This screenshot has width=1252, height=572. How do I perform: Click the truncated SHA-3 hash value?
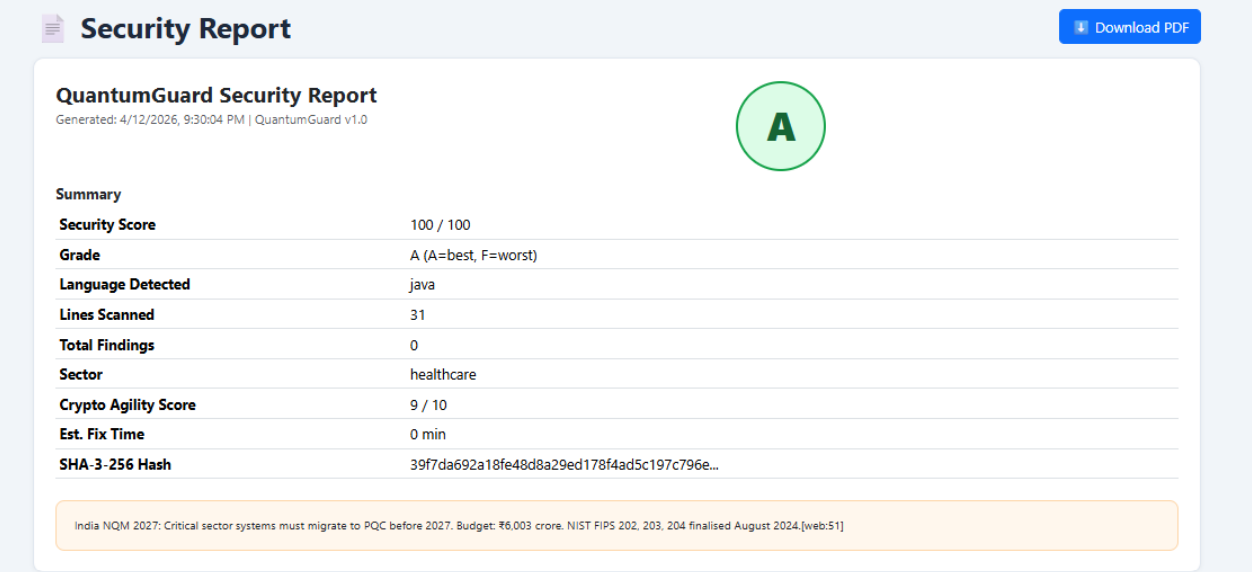[564, 464]
